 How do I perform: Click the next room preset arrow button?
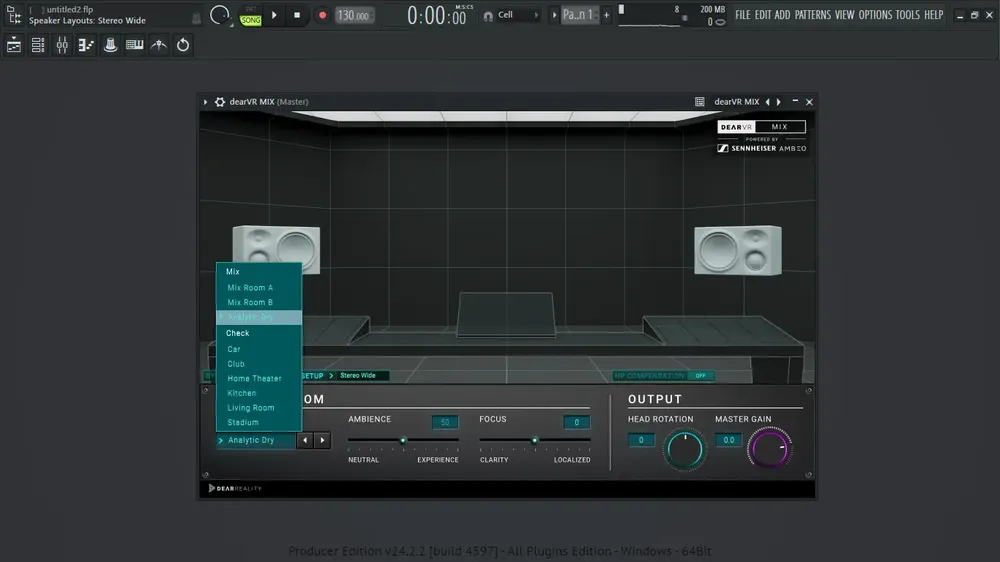pyautogui.click(x=322, y=440)
